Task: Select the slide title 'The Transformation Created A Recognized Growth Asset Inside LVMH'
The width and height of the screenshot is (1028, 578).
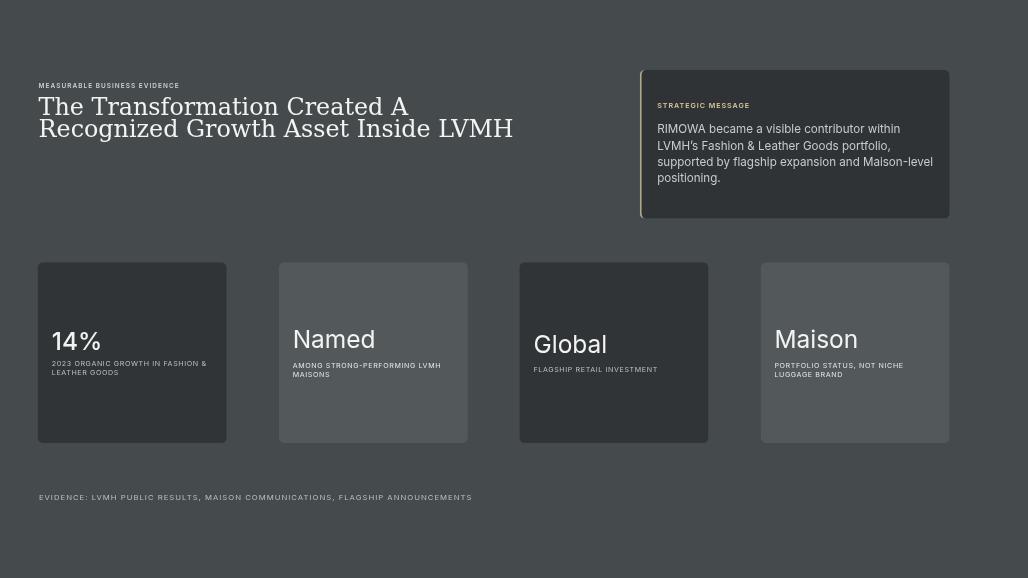Action: [x=275, y=118]
